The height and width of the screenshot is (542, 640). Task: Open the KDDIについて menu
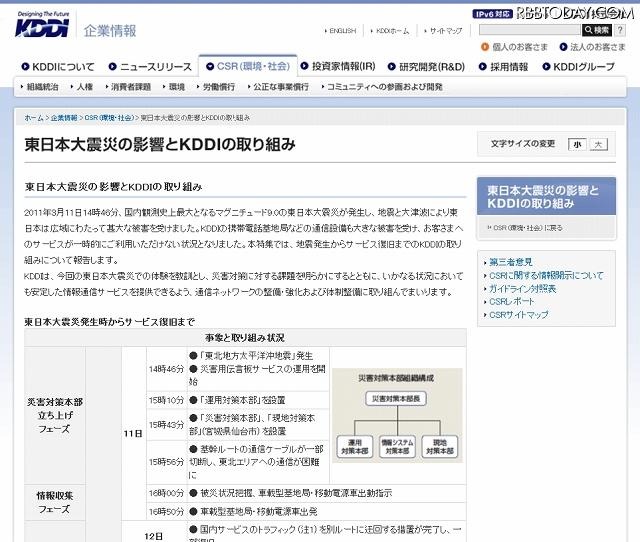(62, 67)
